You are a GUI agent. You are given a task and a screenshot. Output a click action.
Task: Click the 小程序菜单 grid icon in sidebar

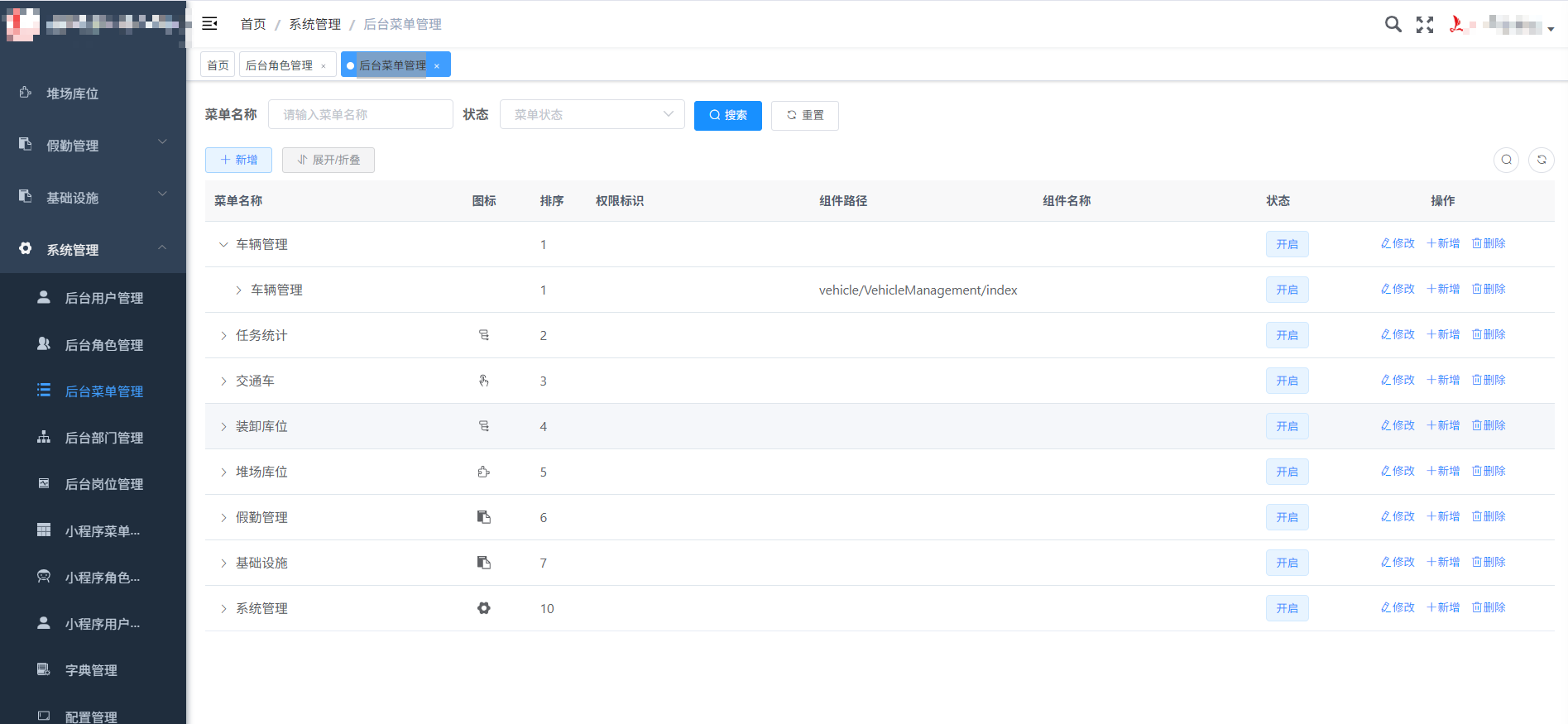[x=44, y=530]
